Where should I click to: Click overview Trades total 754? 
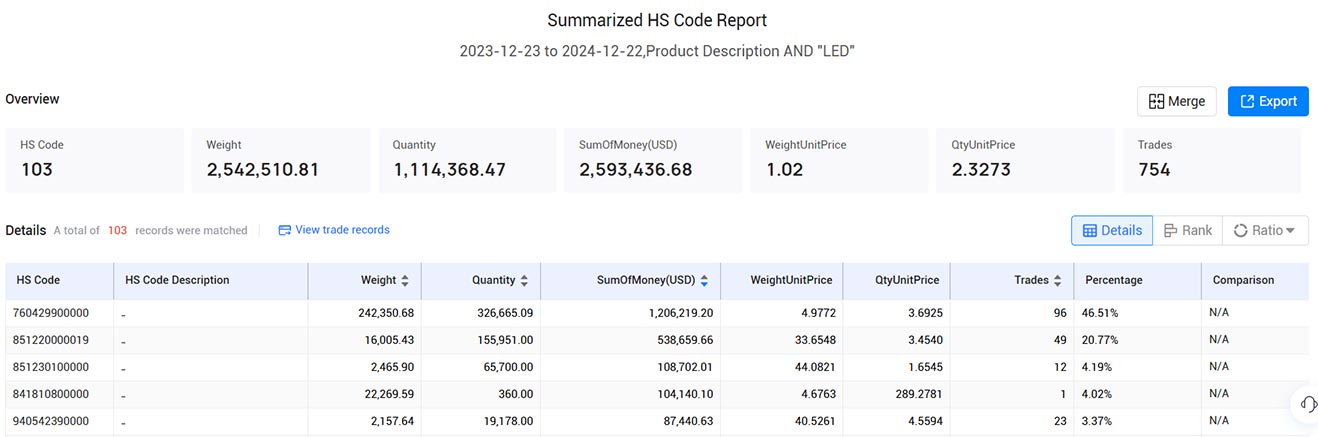tap(1154, 170)
